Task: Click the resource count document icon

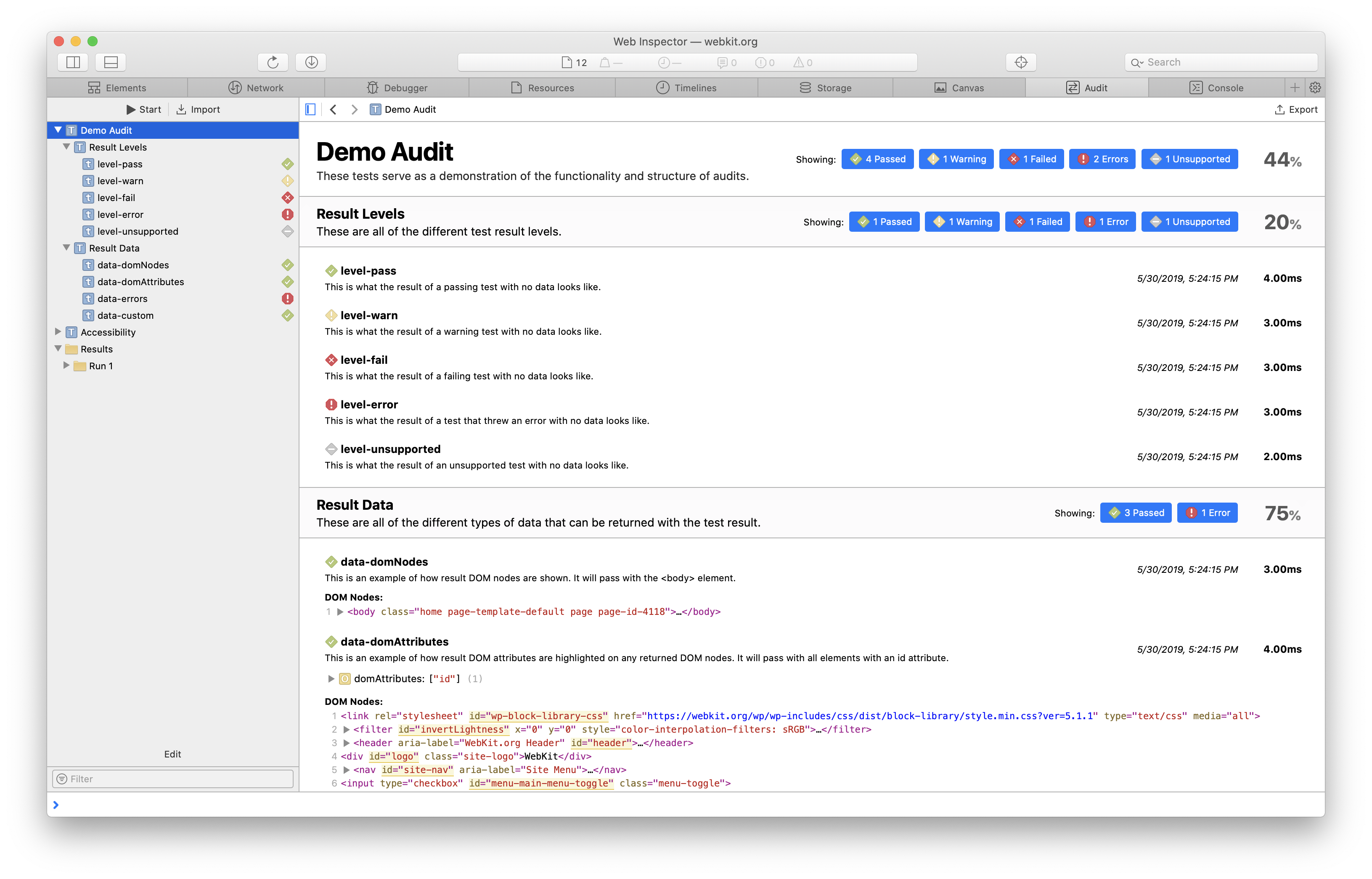Action: point(567,62)
